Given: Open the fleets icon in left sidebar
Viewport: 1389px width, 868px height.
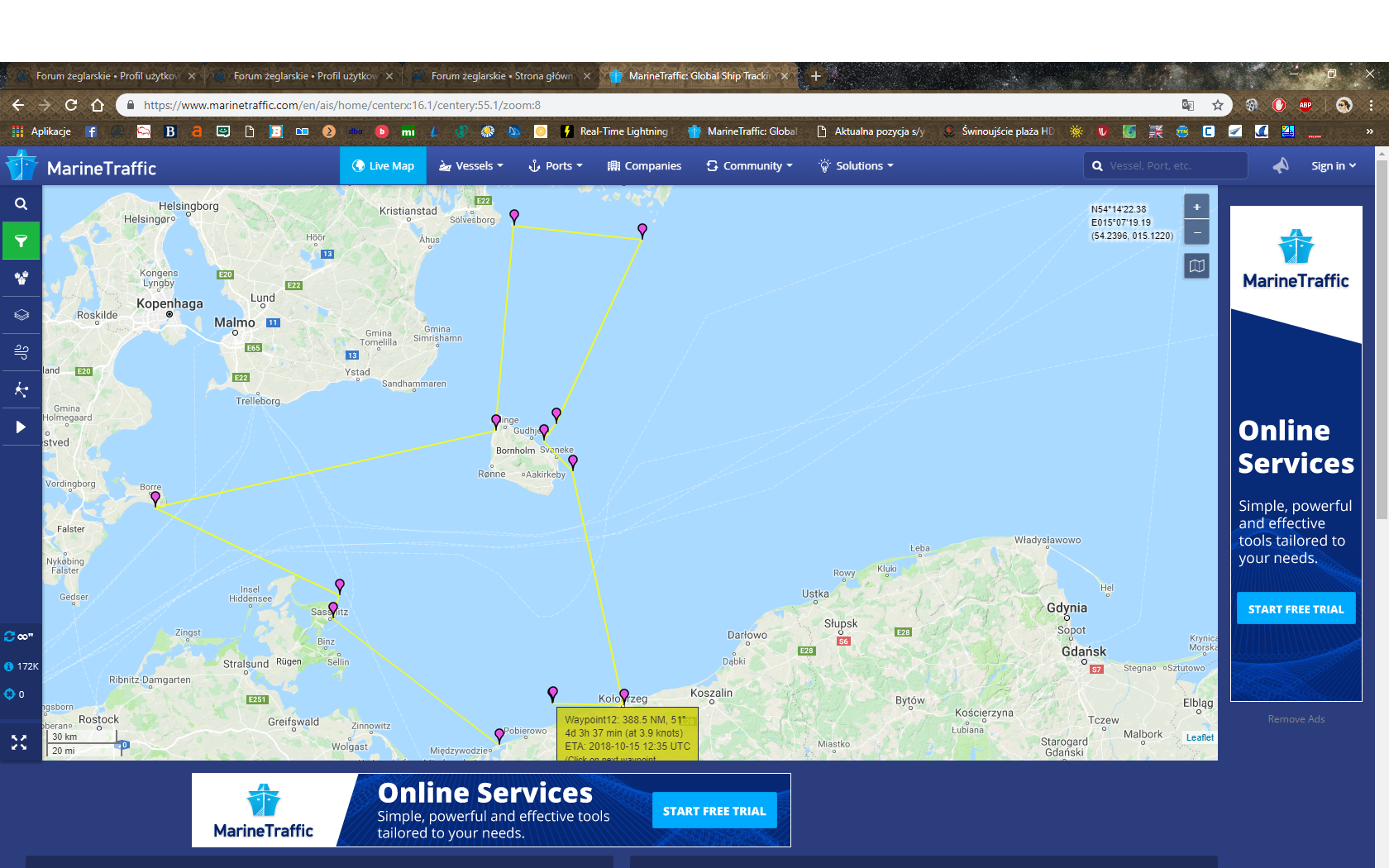Looking at the screenshot, I should coord(21,278).
